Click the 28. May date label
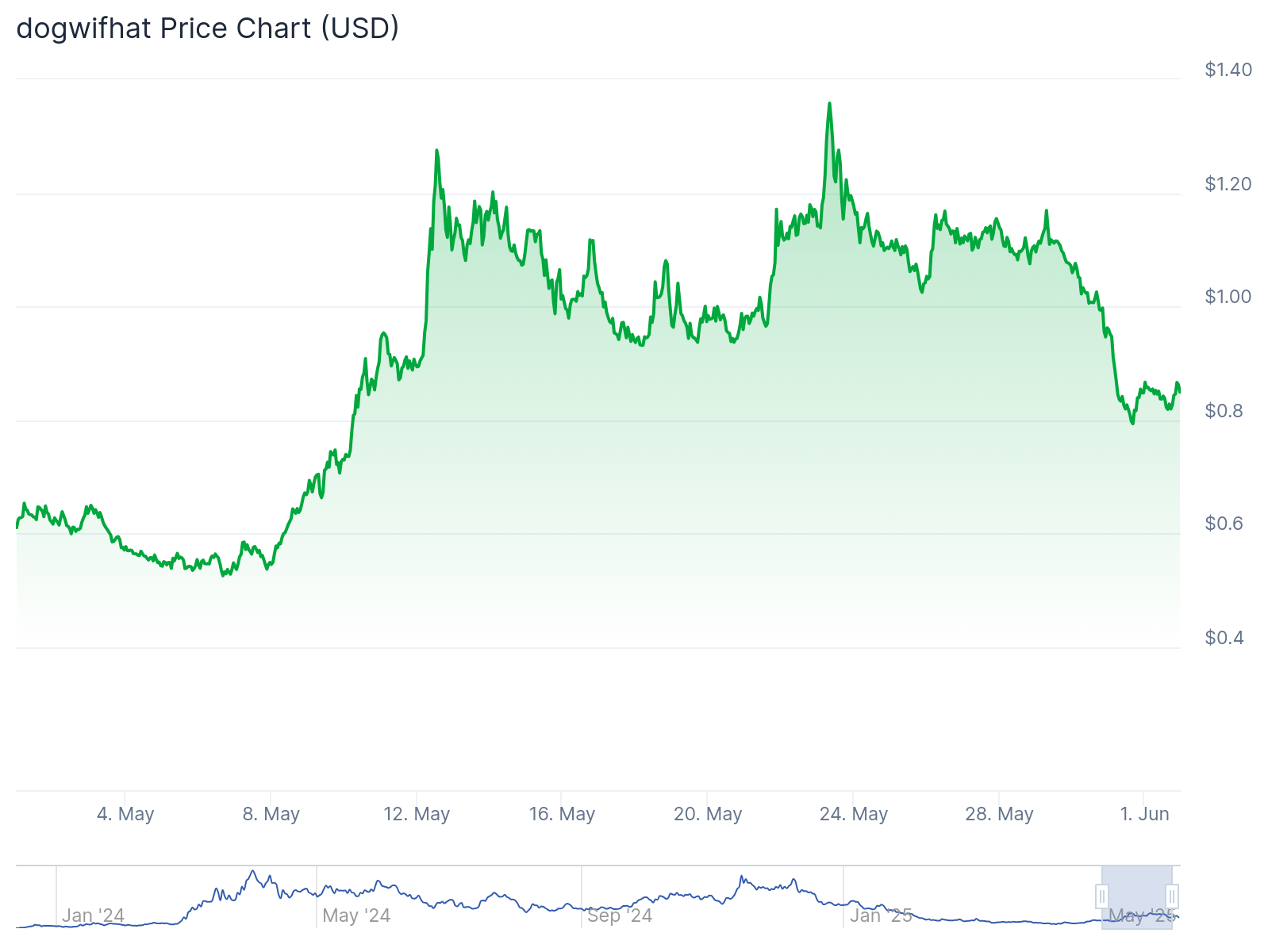 [999, 814]
